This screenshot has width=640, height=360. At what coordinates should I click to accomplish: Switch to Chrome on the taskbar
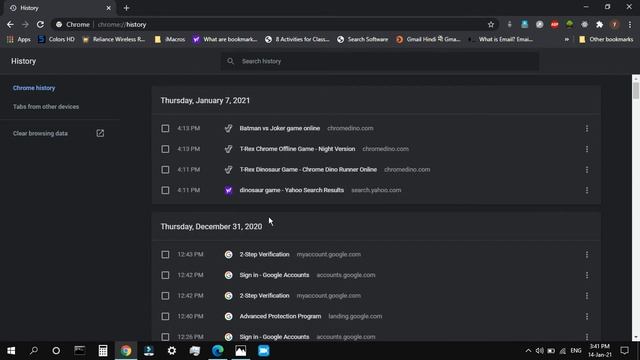coord(126,351)
